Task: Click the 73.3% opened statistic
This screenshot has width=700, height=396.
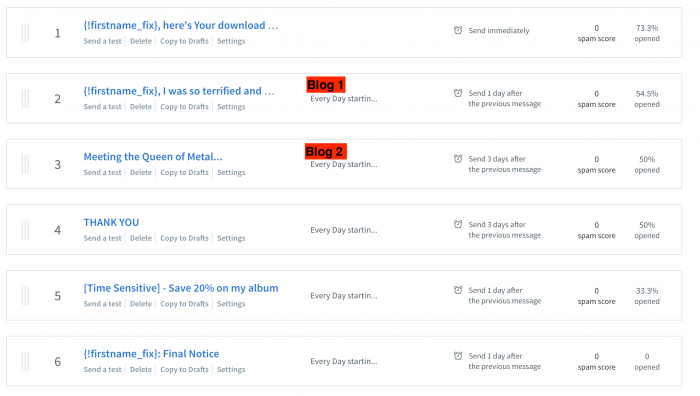Action: click(647, 33)
